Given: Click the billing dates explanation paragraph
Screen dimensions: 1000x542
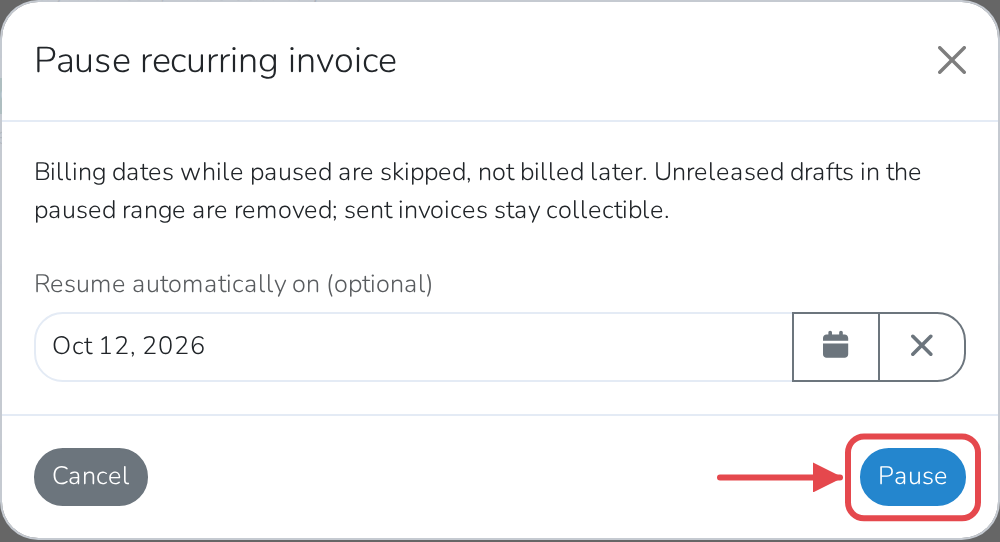Looking at the screenshot, I should (478, 191).
